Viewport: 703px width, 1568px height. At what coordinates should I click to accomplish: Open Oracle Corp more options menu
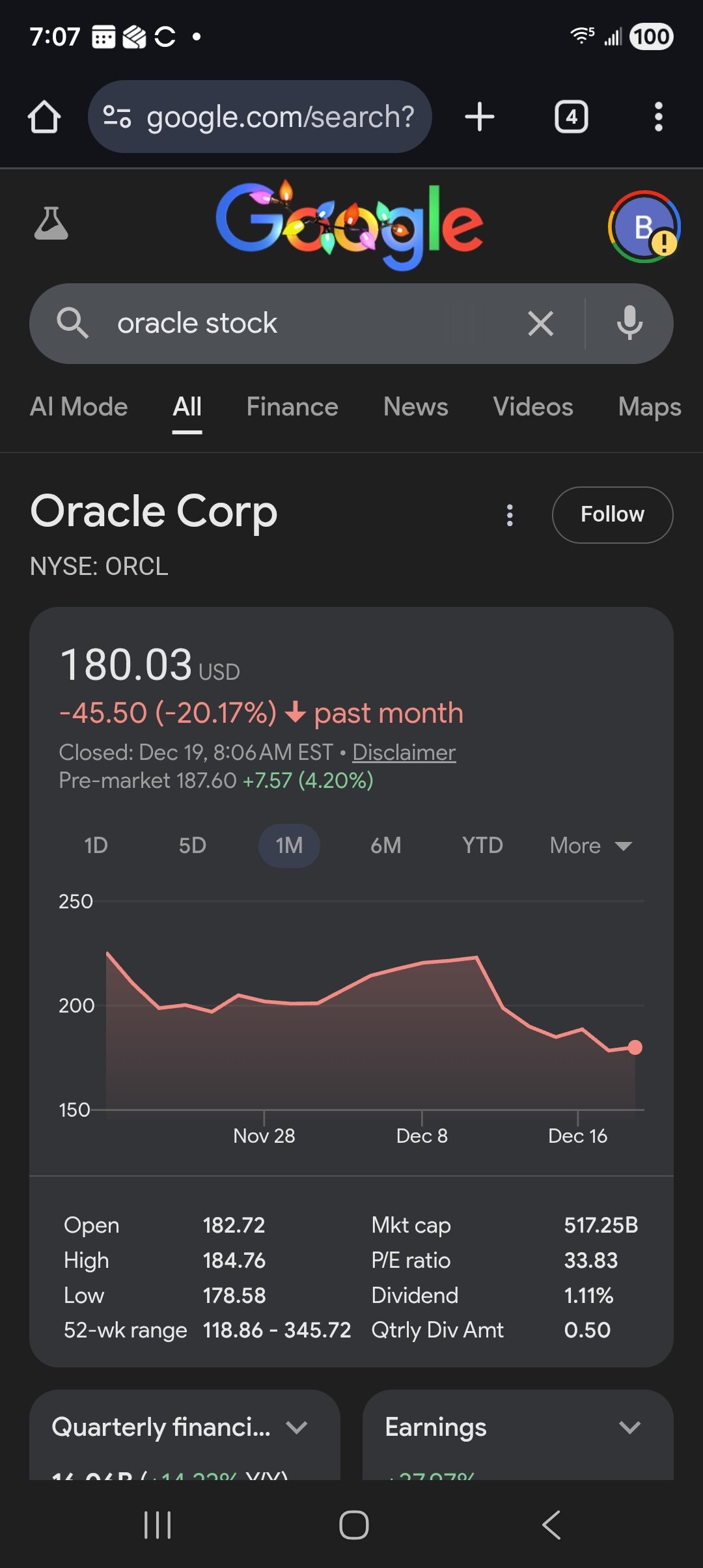pos(510,515)
